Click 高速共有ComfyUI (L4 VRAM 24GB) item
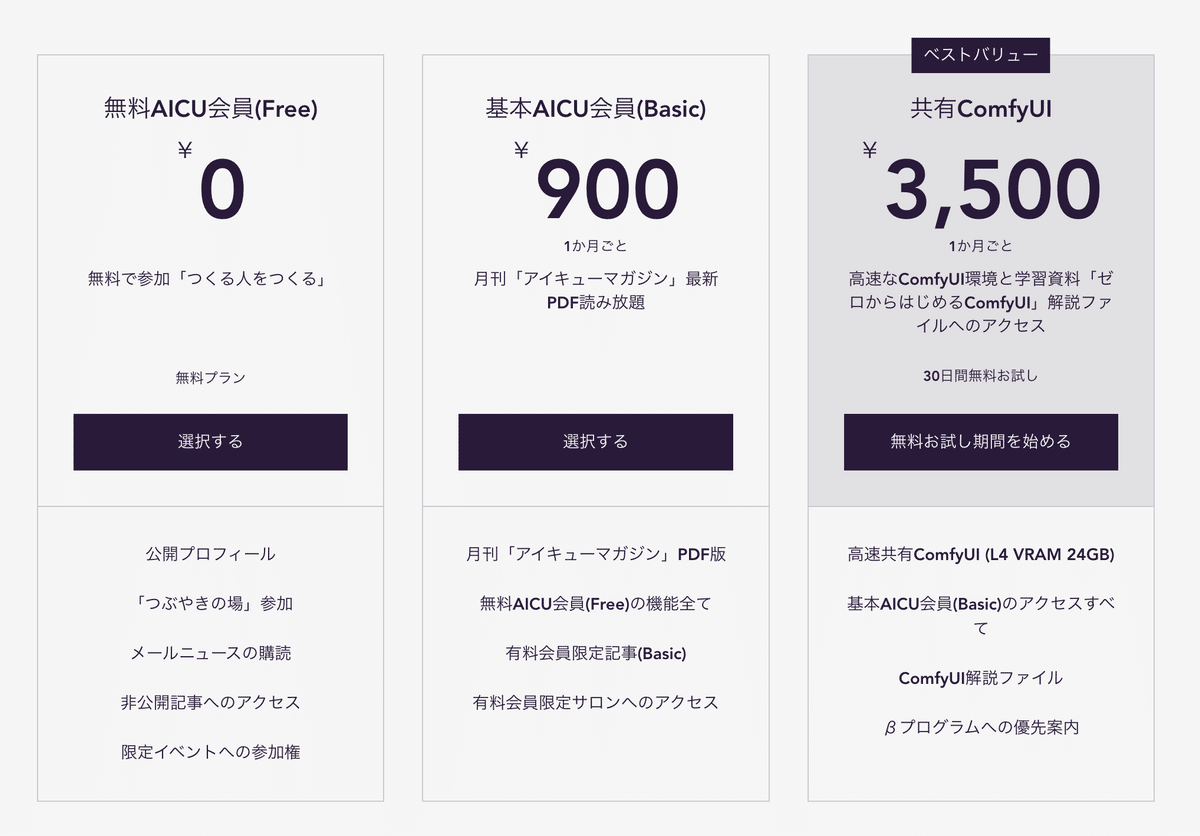1200x836 pixels. 981,553
